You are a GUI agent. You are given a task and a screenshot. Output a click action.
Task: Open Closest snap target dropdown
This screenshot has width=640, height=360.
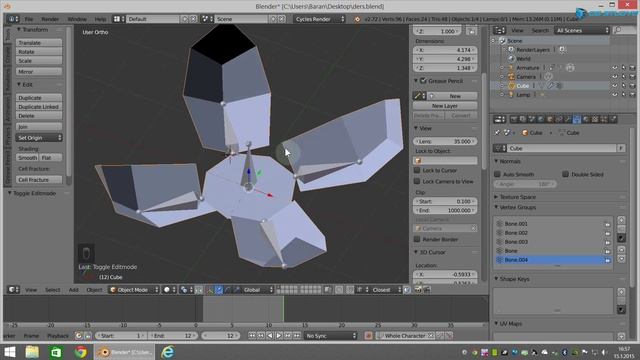[386, 290]
